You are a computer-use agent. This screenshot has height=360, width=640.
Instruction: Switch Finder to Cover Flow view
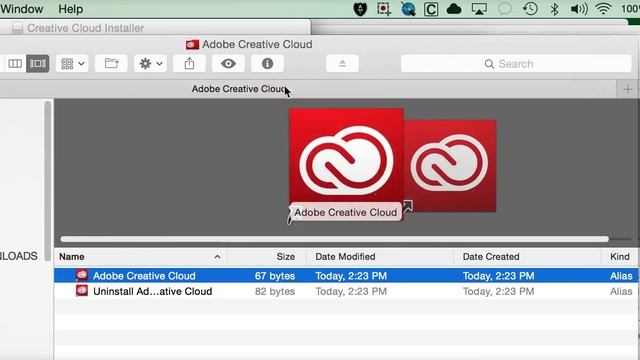38,64
